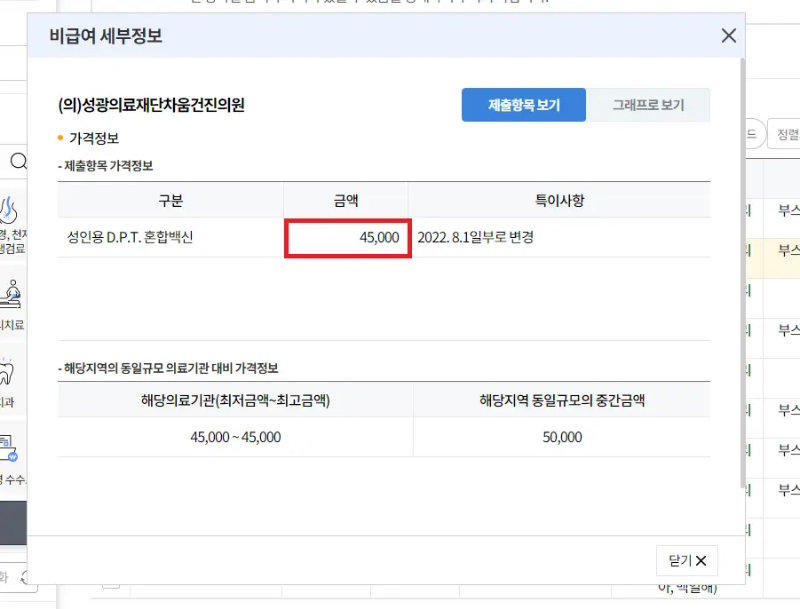Screen dimensions: 800x609
Task: Switch to the 그래프로 보기 tab
Action: point(646,104)
